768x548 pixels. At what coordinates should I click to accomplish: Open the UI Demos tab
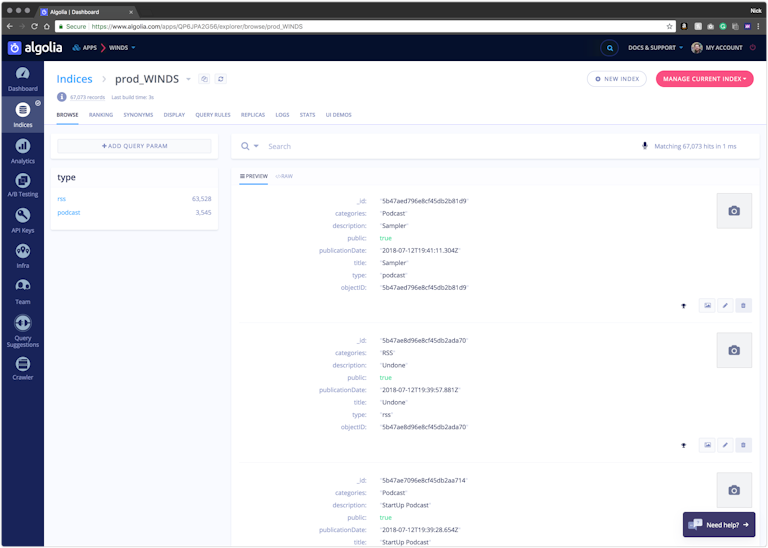click(338, 115)
